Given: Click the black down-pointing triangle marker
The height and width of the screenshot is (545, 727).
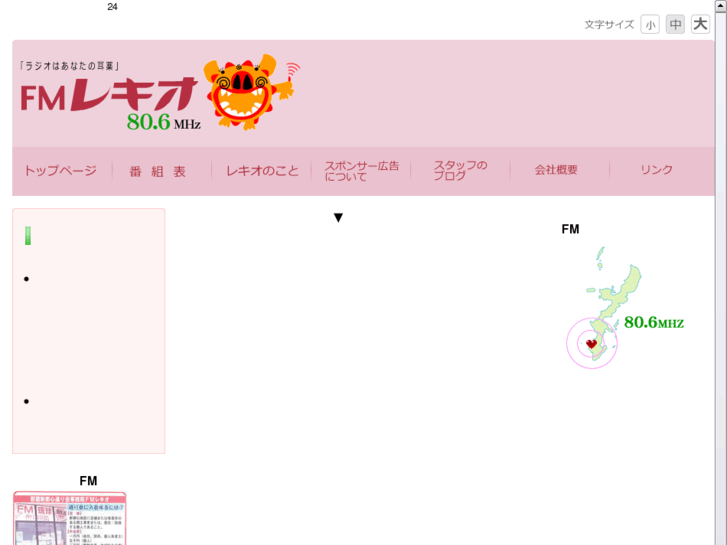Looking at the screenshot, I should 338,218.
